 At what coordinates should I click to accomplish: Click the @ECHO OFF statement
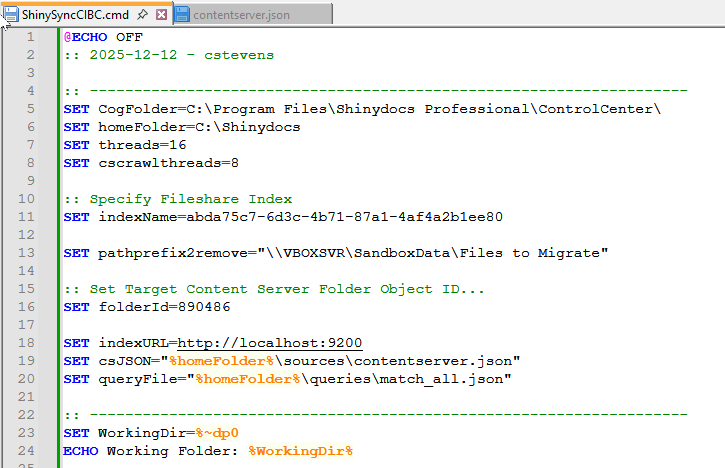tap(102, 37)
